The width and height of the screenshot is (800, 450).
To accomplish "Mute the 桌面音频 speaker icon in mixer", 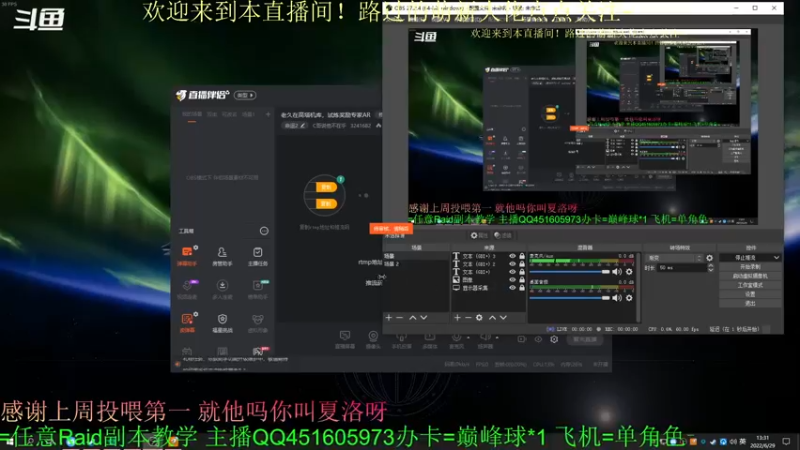I will tap(617, 297).
